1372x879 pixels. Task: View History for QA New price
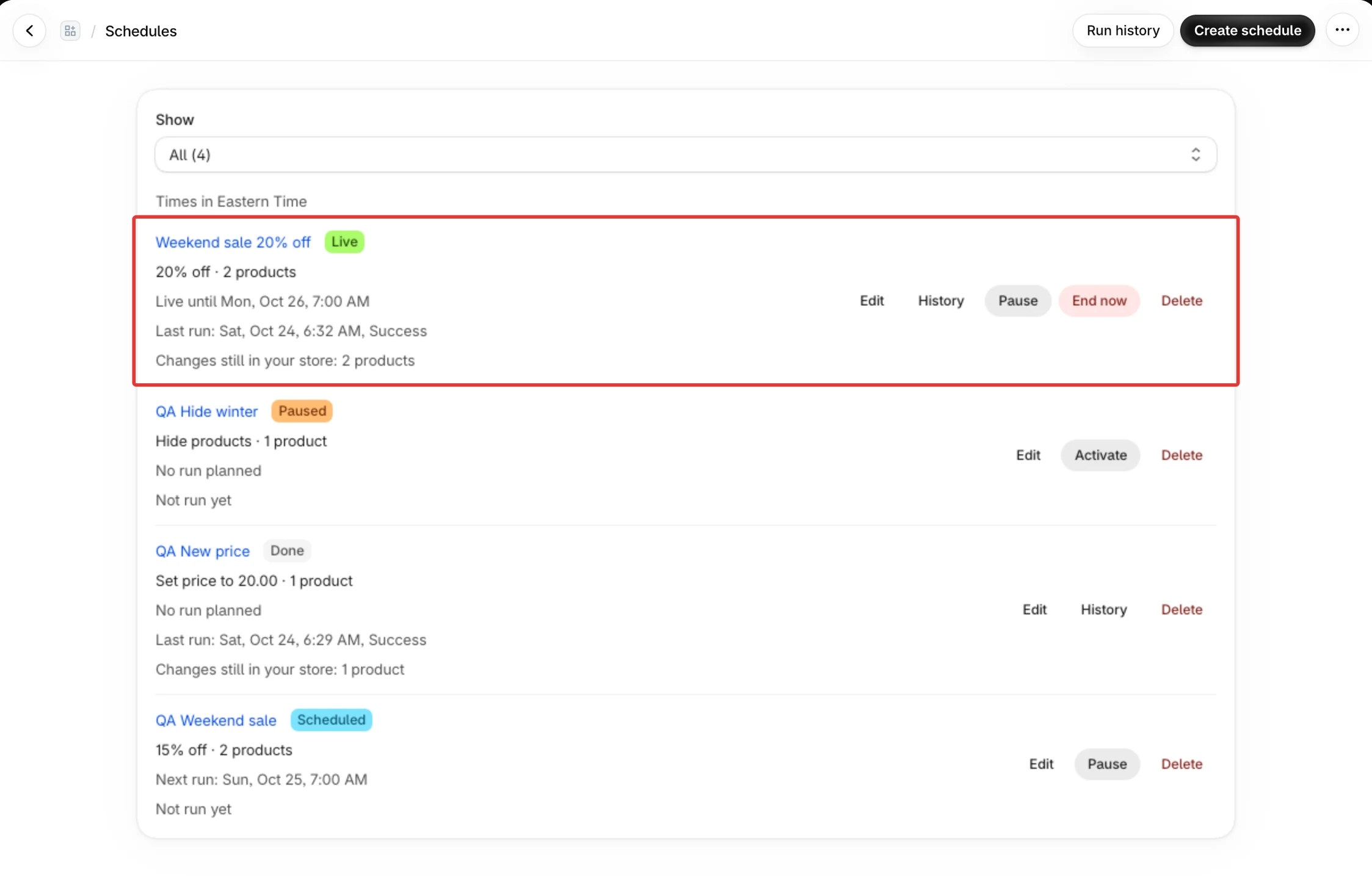pyautogui.click(x=1103, y=610)
